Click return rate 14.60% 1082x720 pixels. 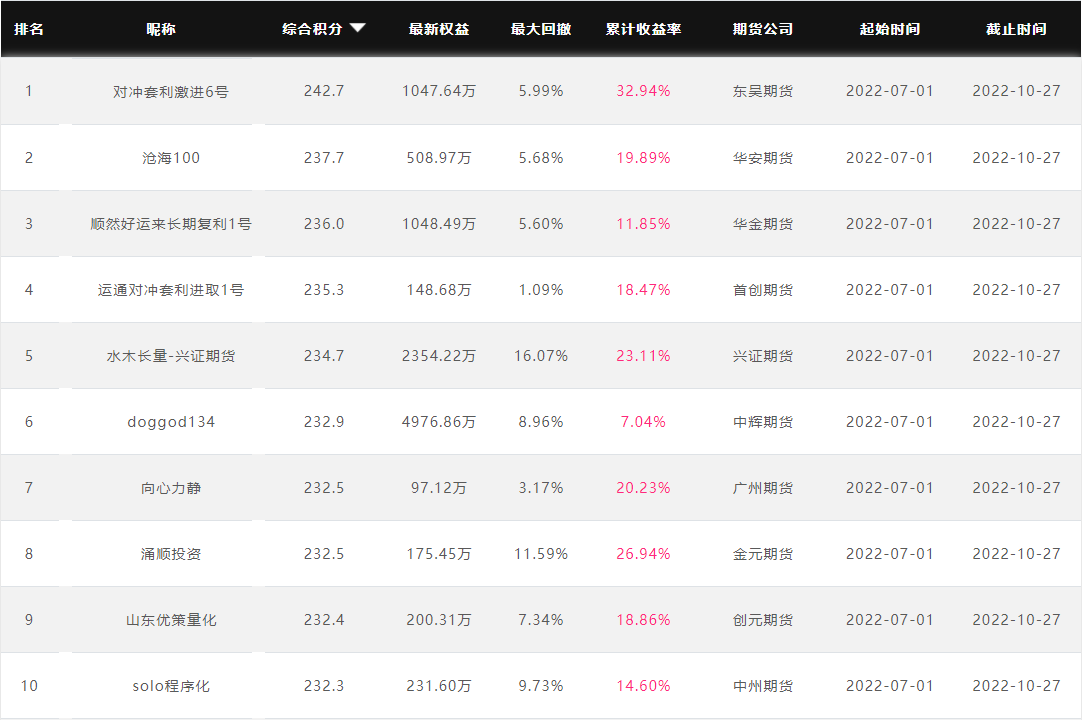pyautogui.click(x=643, y=685)
